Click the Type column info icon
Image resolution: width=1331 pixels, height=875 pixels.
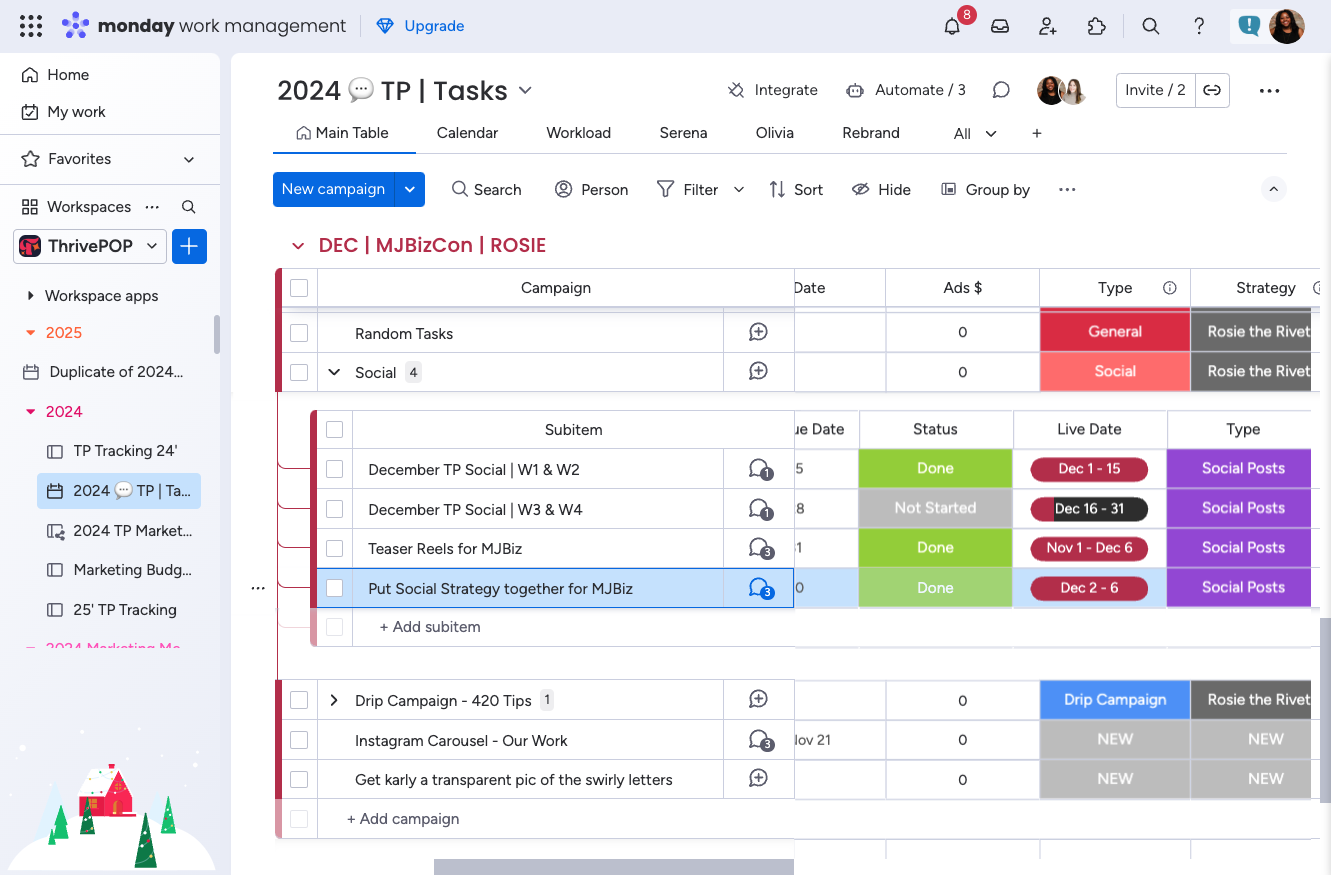pyautogui.click(x=1169, y=288)
